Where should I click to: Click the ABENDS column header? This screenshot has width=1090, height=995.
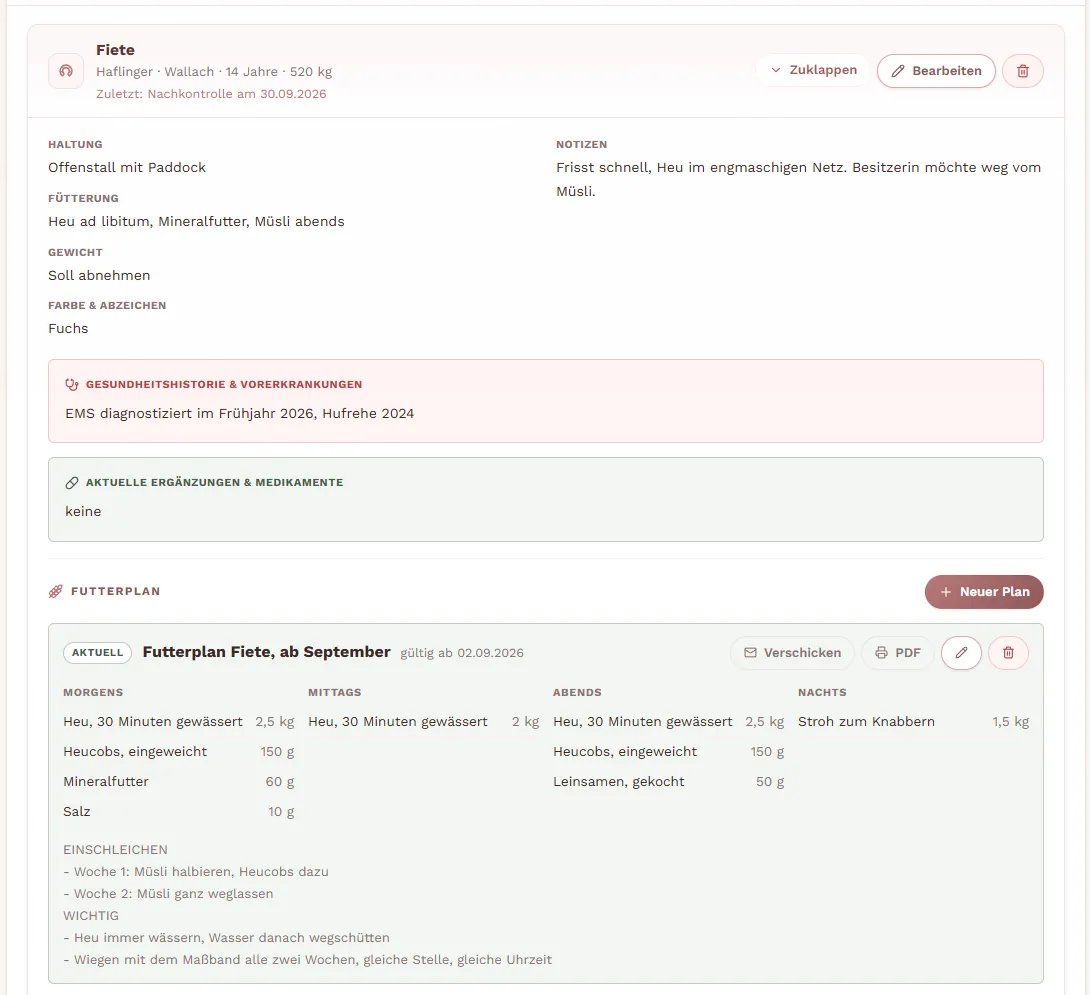point(578,693)
